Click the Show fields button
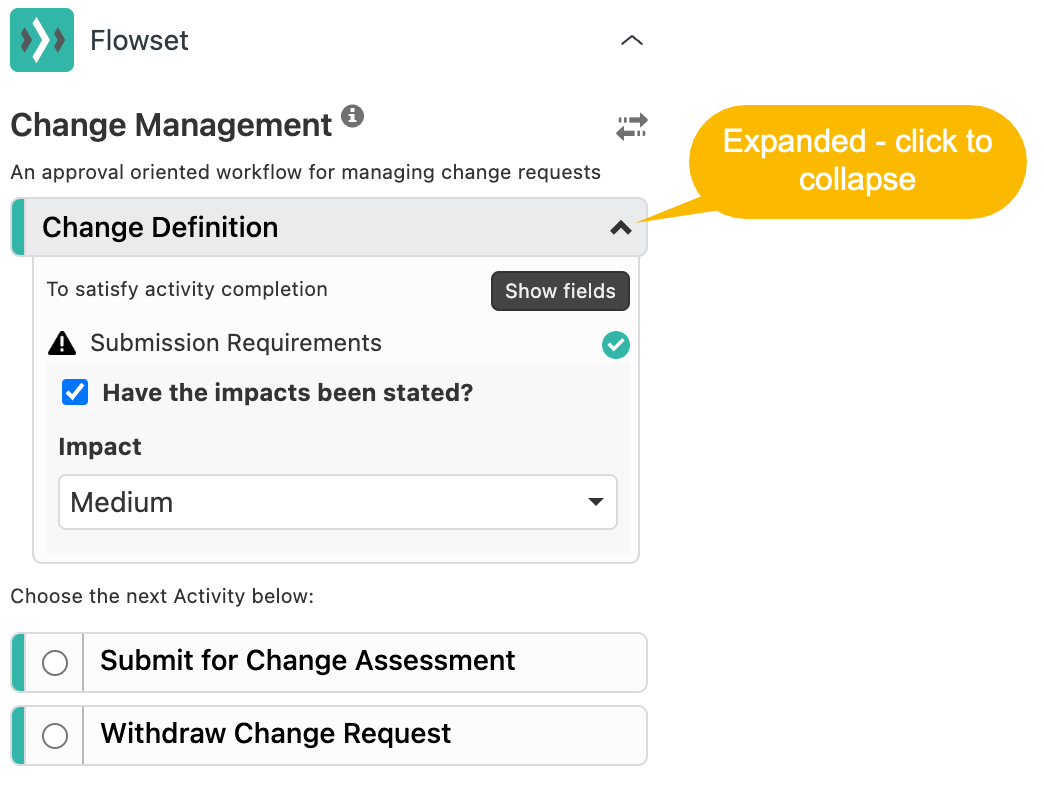 point(560,291)
